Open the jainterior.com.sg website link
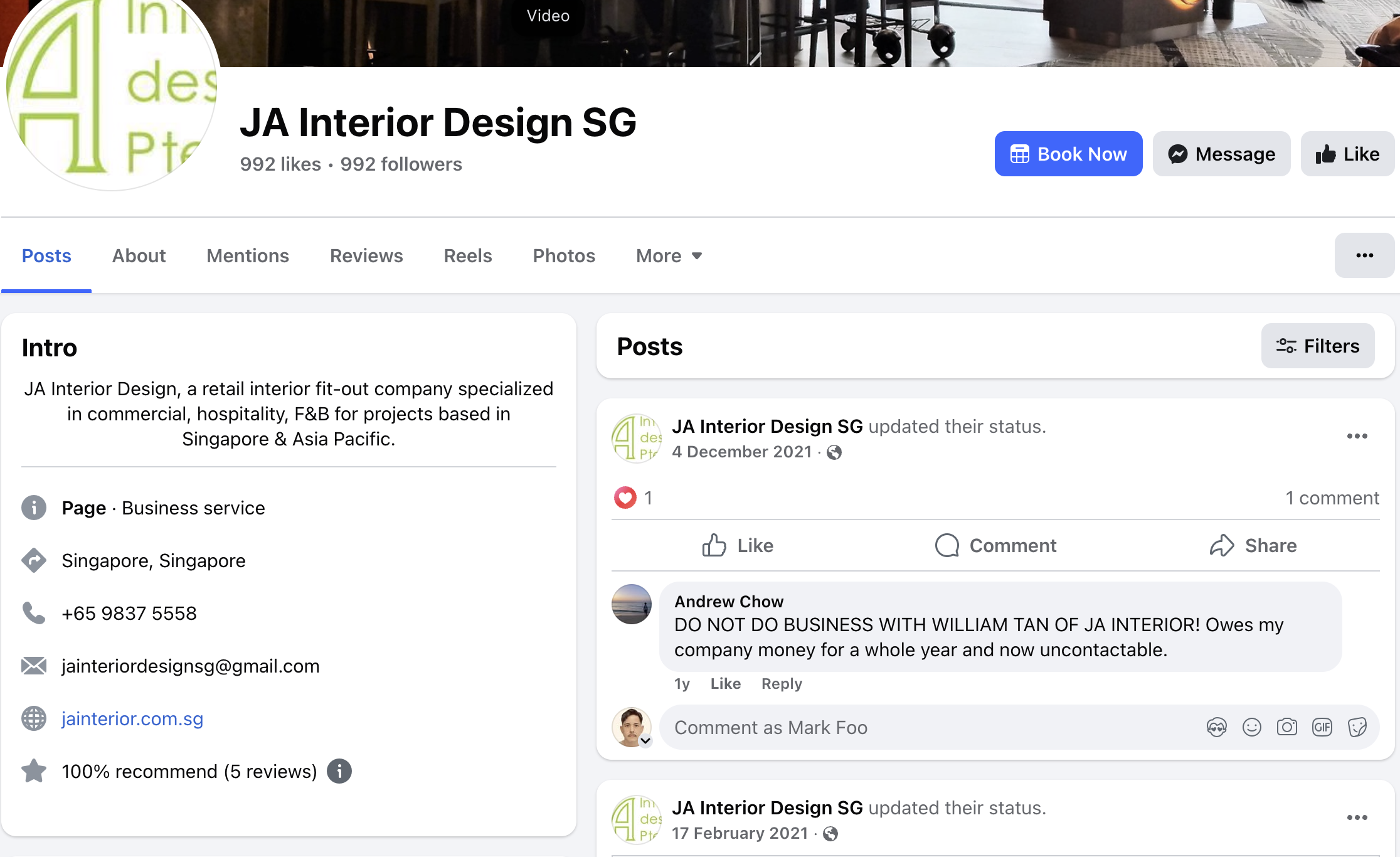Image resolution: width=1400 pixels, height=857 pixels. pos(132,718)
